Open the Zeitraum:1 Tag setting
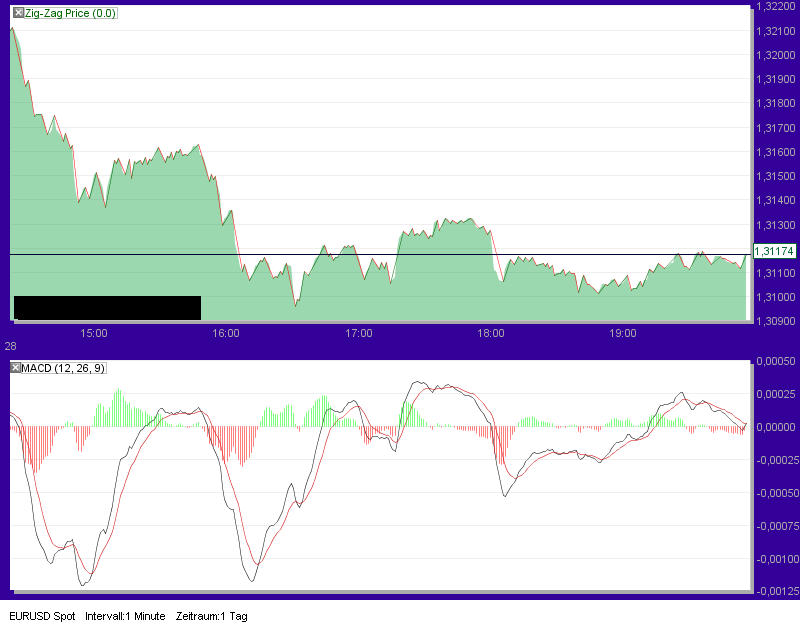Image resolution: width=800 pixels, height=625 pixels. pos(214,616)
